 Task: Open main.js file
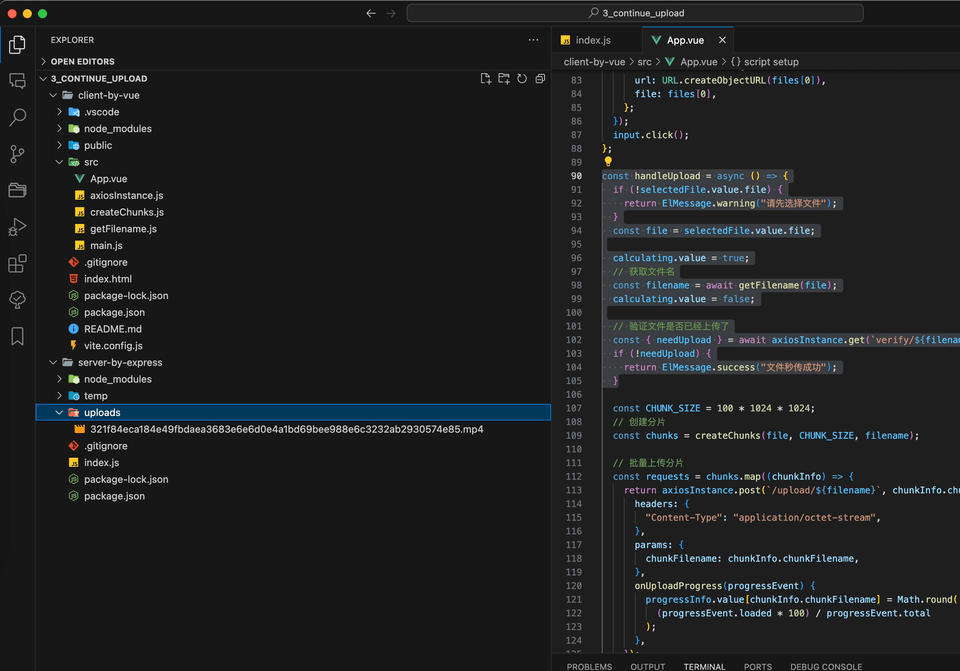[293, 246]
